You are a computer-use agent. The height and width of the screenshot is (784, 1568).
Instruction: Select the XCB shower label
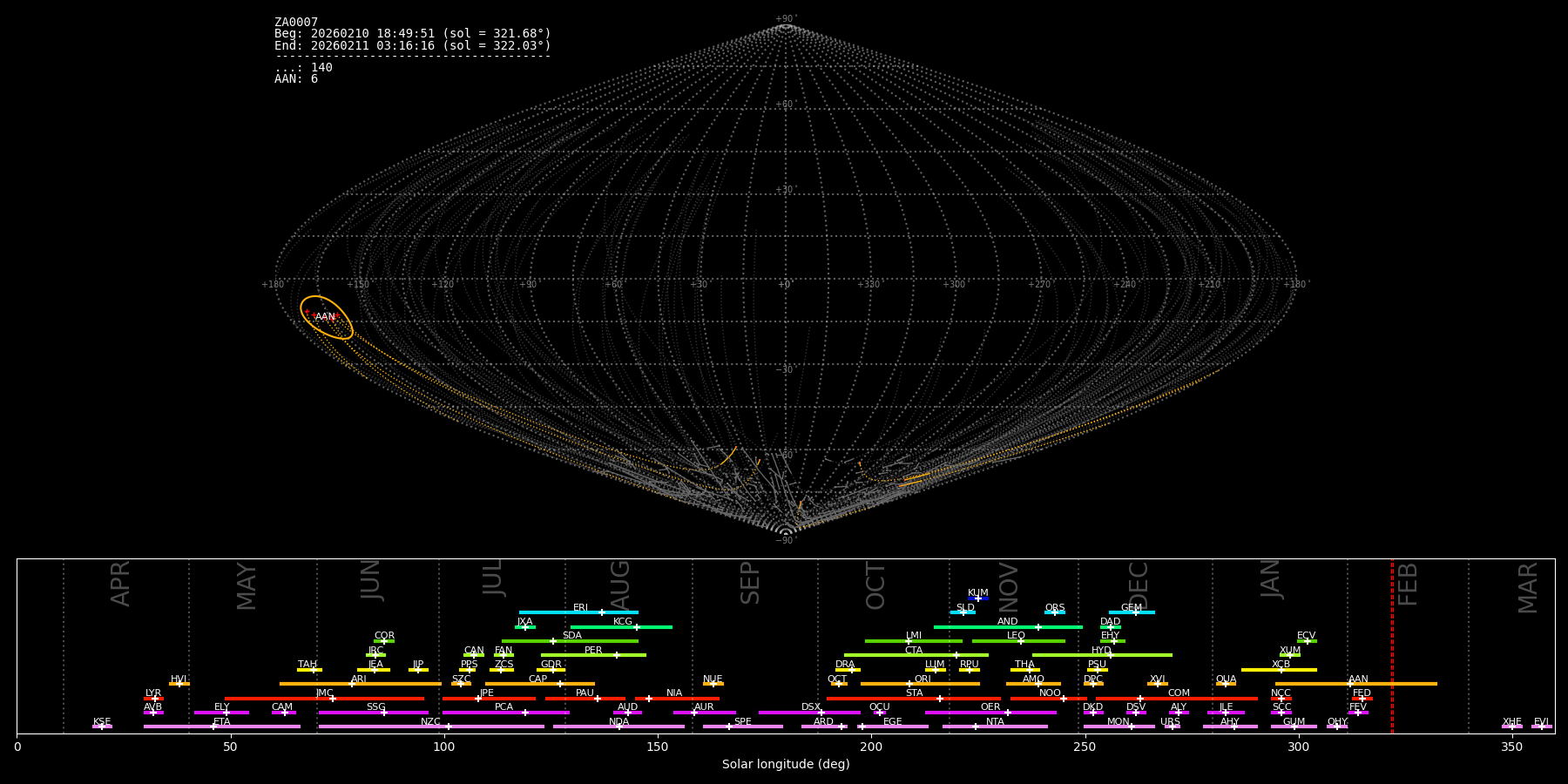(1281, 665)
